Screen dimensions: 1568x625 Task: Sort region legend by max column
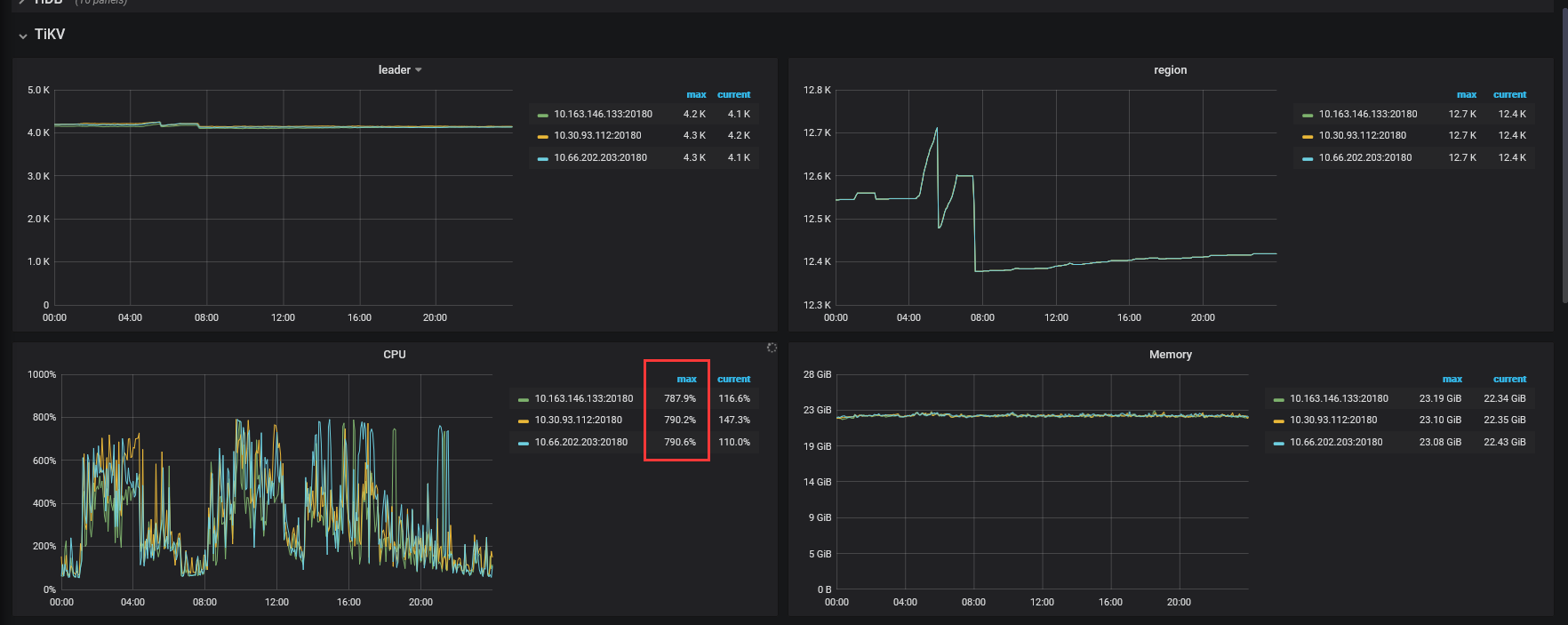point(1466,94)
